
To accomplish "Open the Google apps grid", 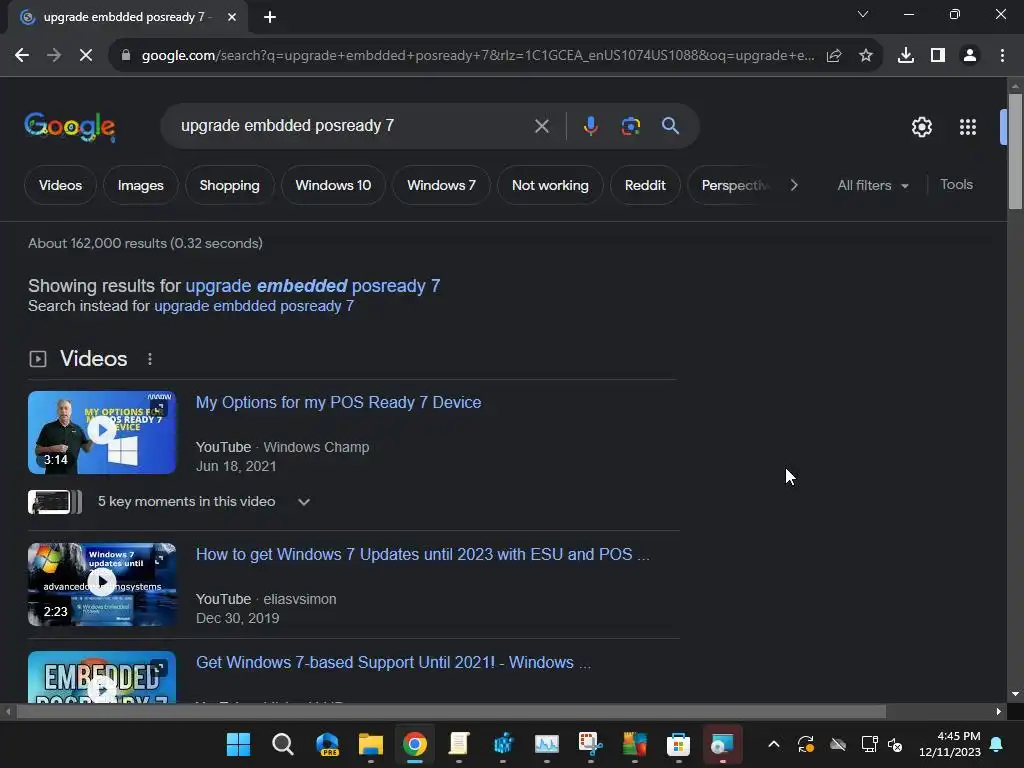I will pos(968,127).
